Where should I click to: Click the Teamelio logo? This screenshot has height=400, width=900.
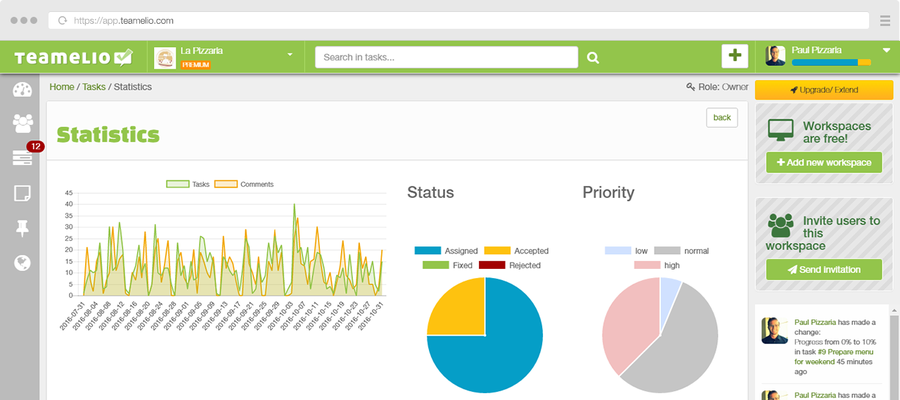pyautogui.click(x=73, y=57)
